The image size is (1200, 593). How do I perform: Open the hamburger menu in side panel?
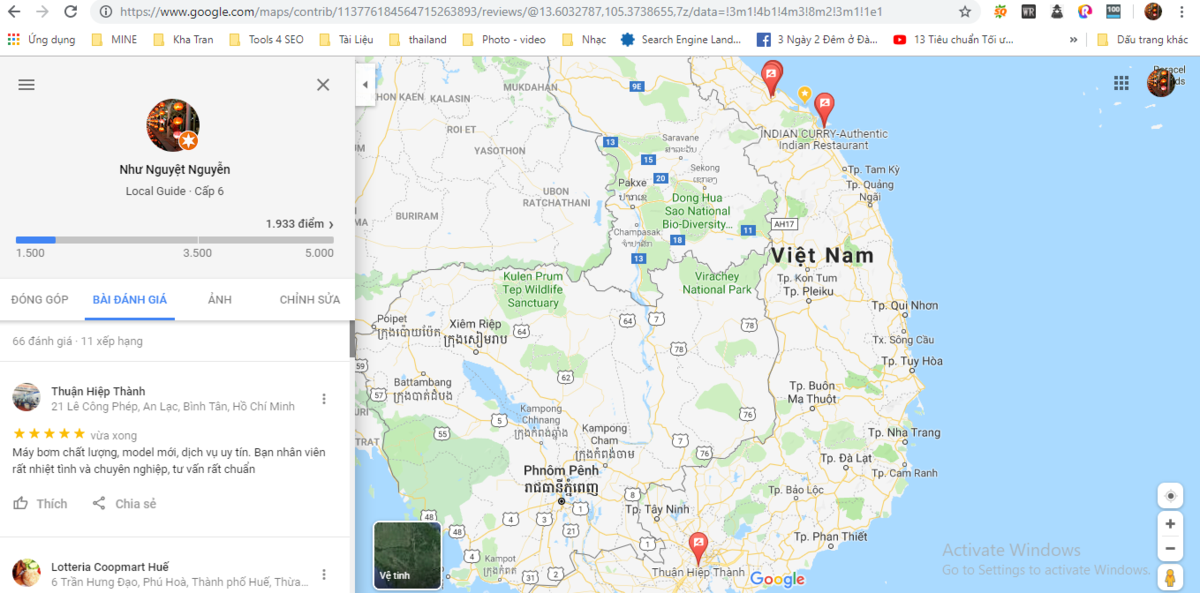pos(27,85)
